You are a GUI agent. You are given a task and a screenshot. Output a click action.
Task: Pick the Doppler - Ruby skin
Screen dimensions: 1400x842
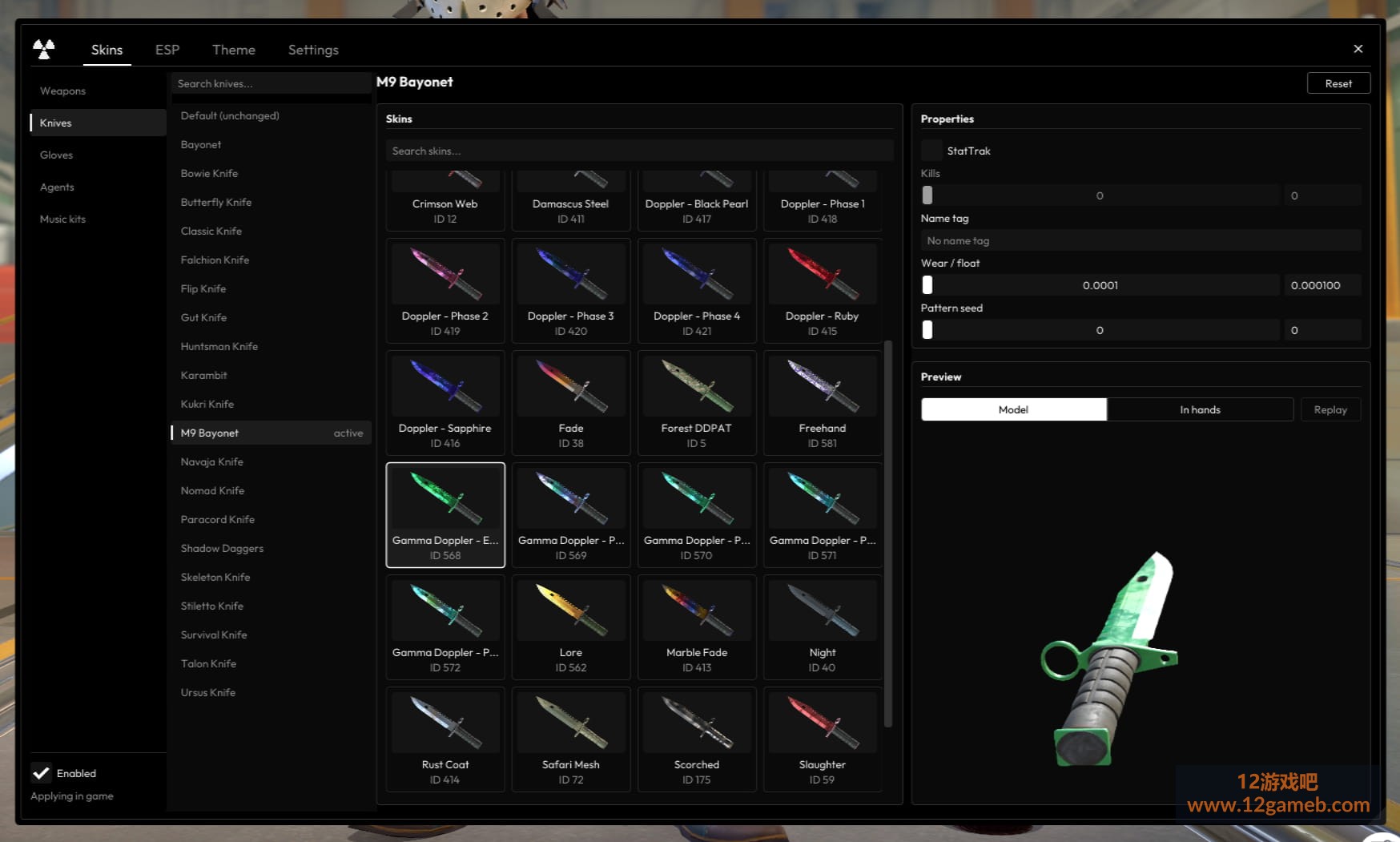(x=823, y=291)
